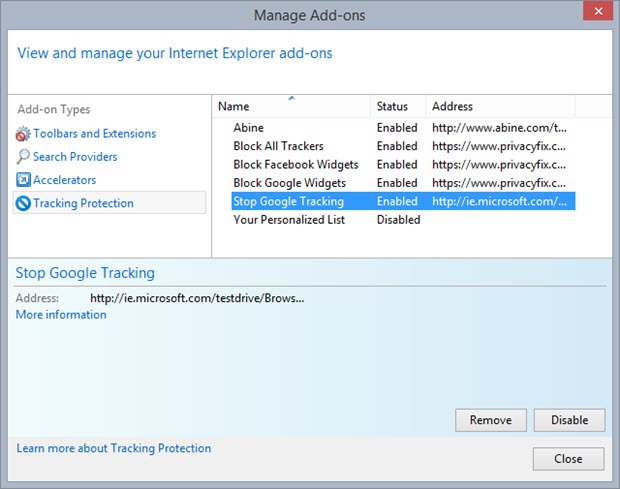Switch to Accelerators add-on type
The width and height of the screenshot is (620, 489).
pyautogui.click(x=64, y=180)
